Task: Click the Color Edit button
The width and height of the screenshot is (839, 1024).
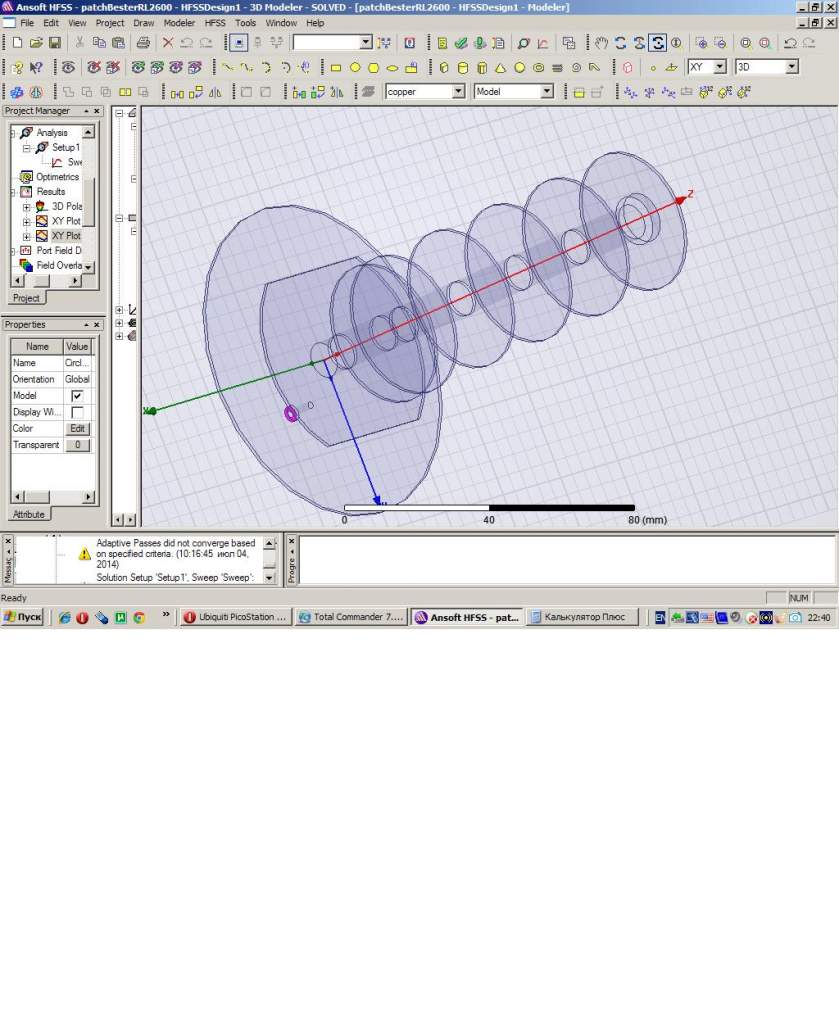Action: pyautogui.click(x=77, y=428)
